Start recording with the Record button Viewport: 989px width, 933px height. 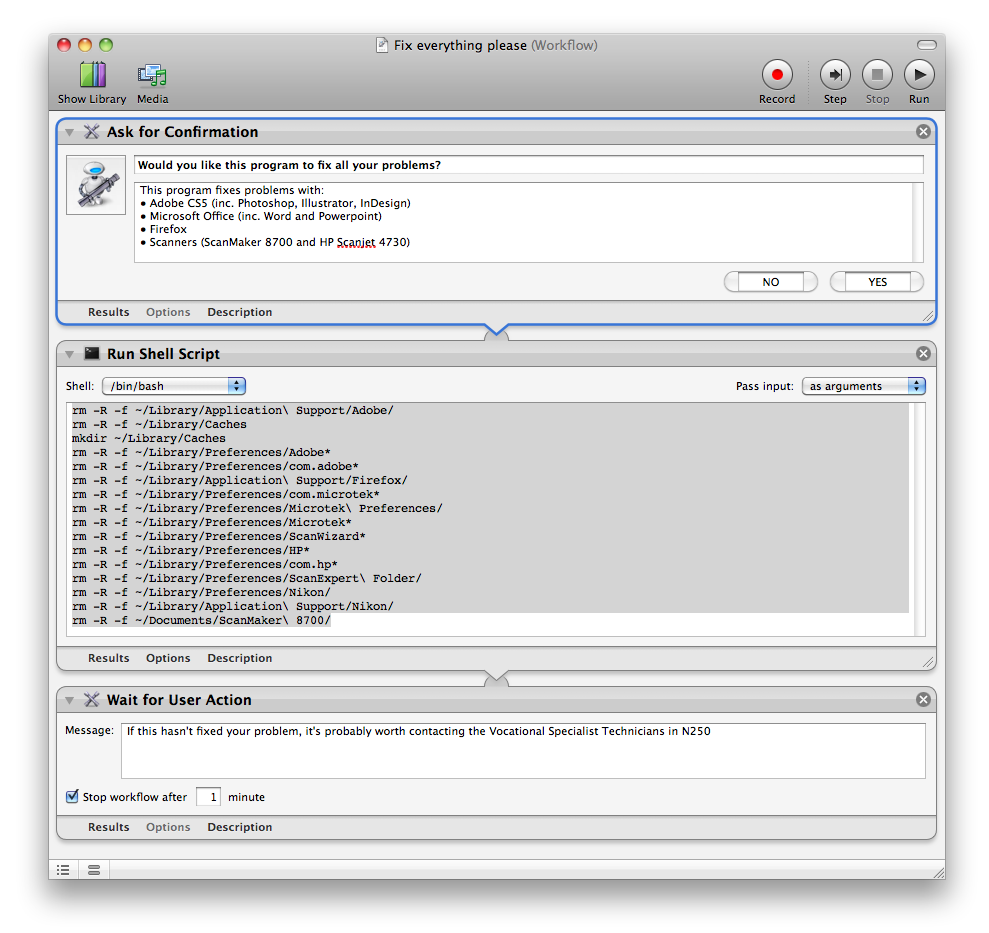[x=776, y=82]
